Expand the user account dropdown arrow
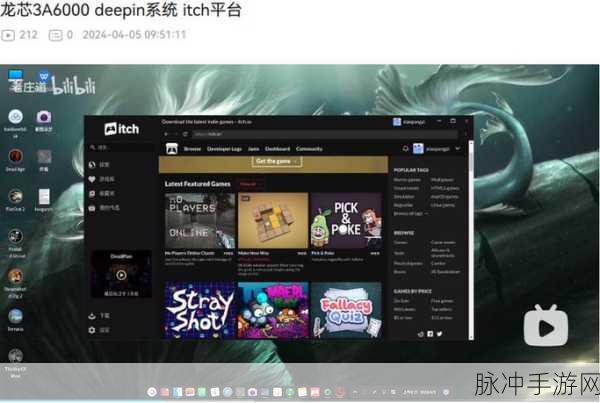The width and height of the screenshot is (600, 403). click(458, 148)
